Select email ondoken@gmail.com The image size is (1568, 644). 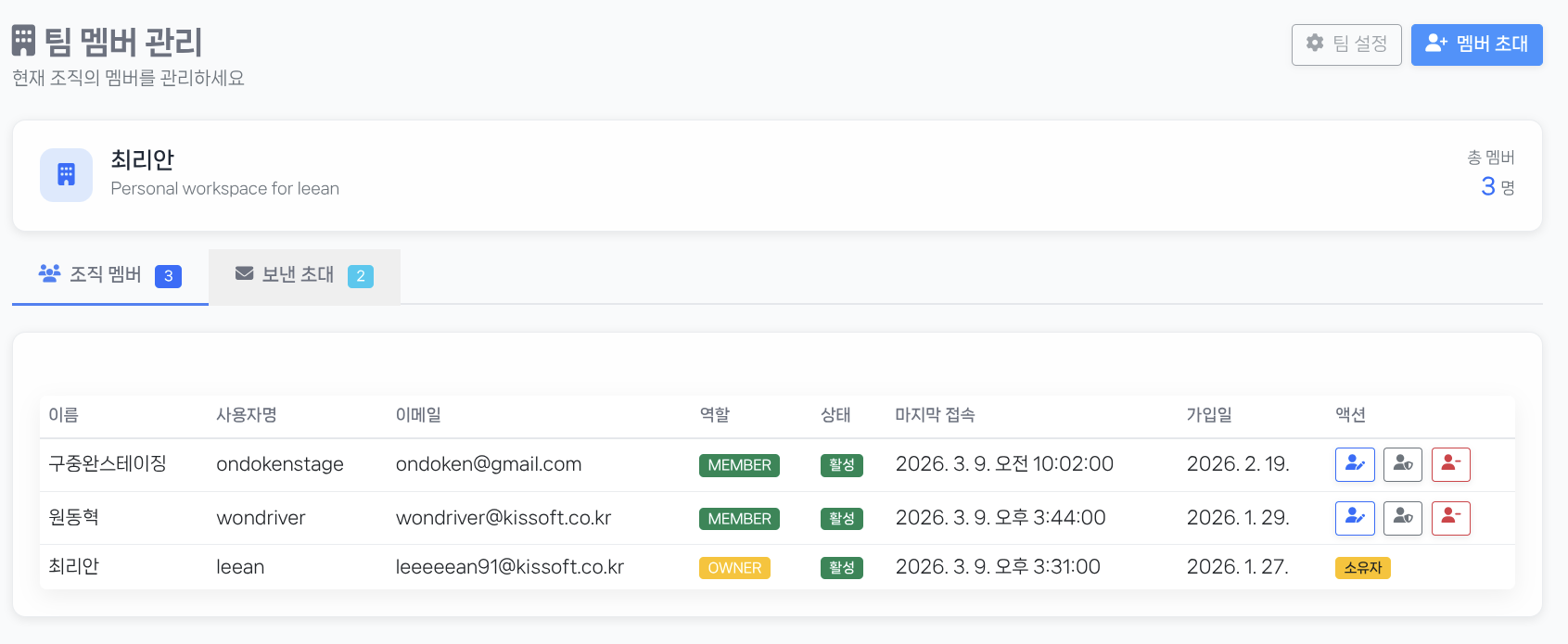[x=489, y=464]
